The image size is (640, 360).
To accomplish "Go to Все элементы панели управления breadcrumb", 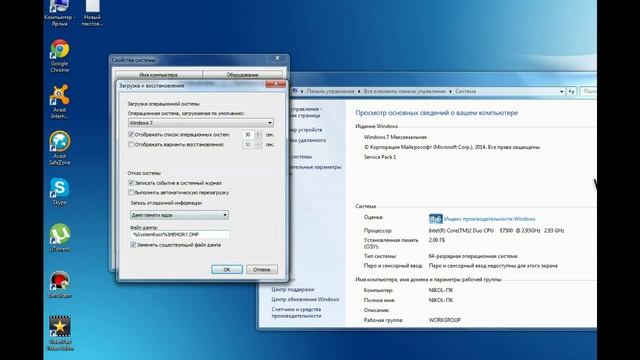I will 404,91.
